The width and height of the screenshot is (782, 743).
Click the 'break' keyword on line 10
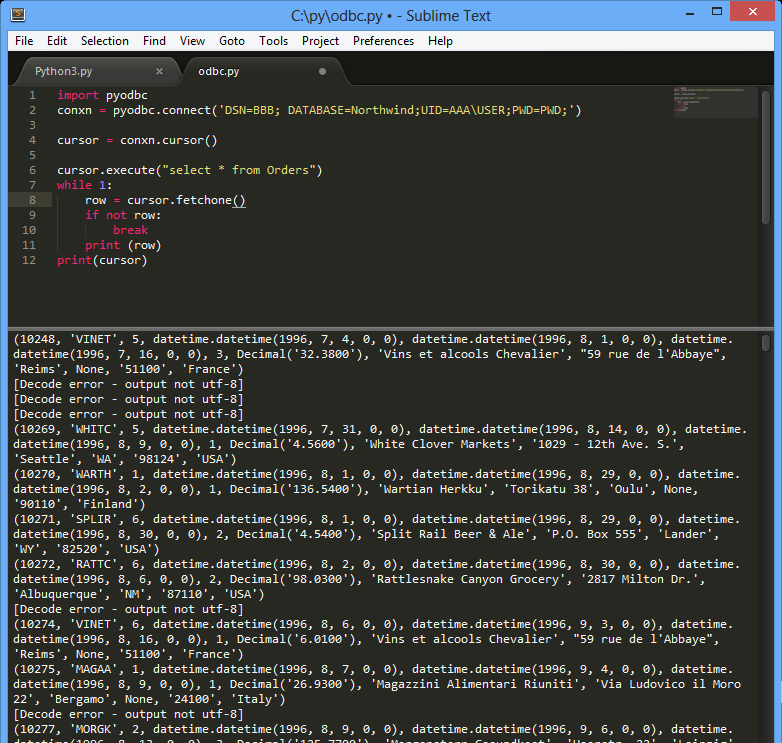pyautogui.click(x=130, y=230)
